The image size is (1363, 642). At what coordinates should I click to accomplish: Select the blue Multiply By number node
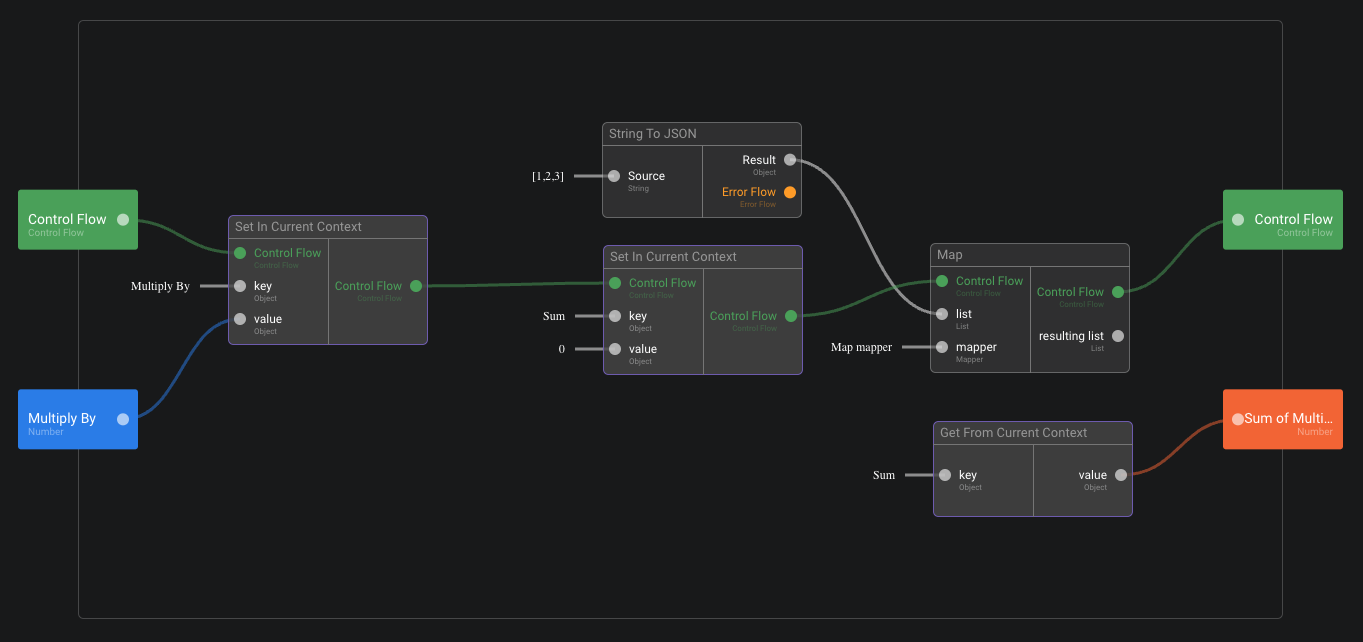tap(70, 419)
